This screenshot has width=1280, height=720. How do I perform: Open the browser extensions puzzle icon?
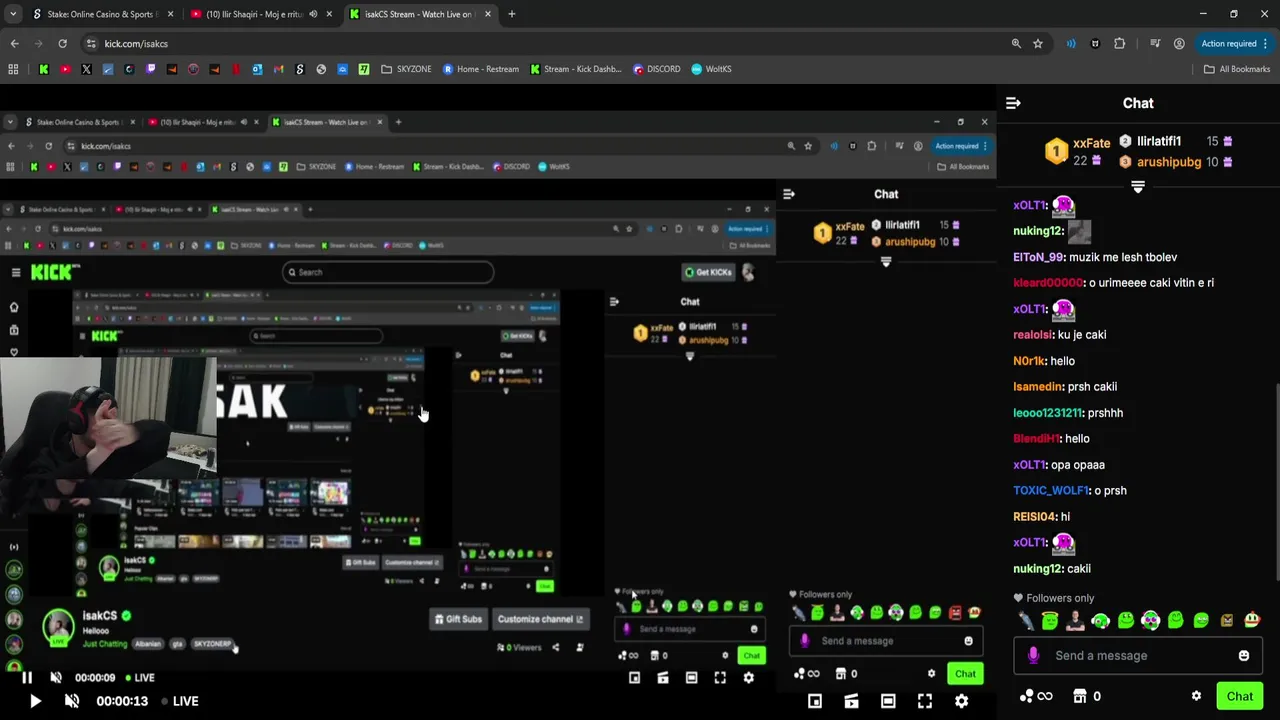tap(1119, 44)
